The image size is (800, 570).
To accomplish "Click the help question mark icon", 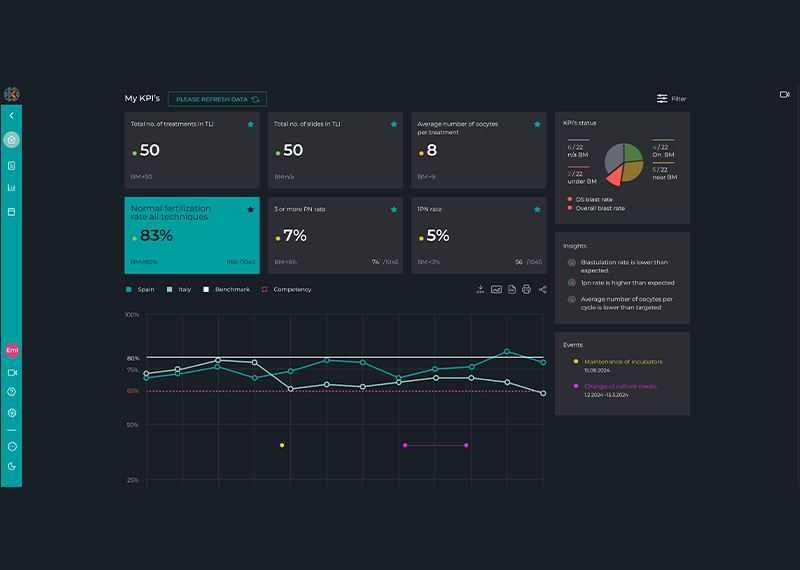I will pos(11,391).
